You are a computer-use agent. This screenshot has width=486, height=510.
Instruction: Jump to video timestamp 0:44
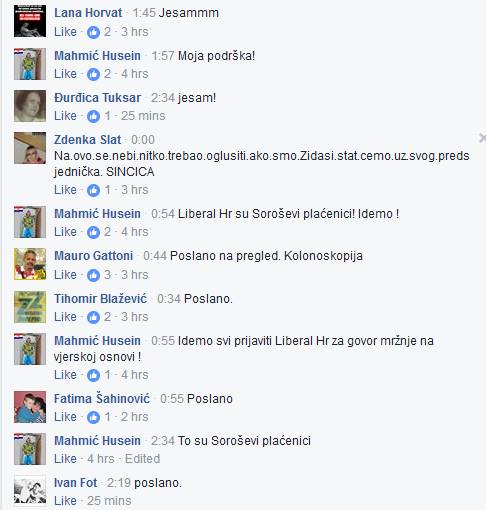pos(155,256)
